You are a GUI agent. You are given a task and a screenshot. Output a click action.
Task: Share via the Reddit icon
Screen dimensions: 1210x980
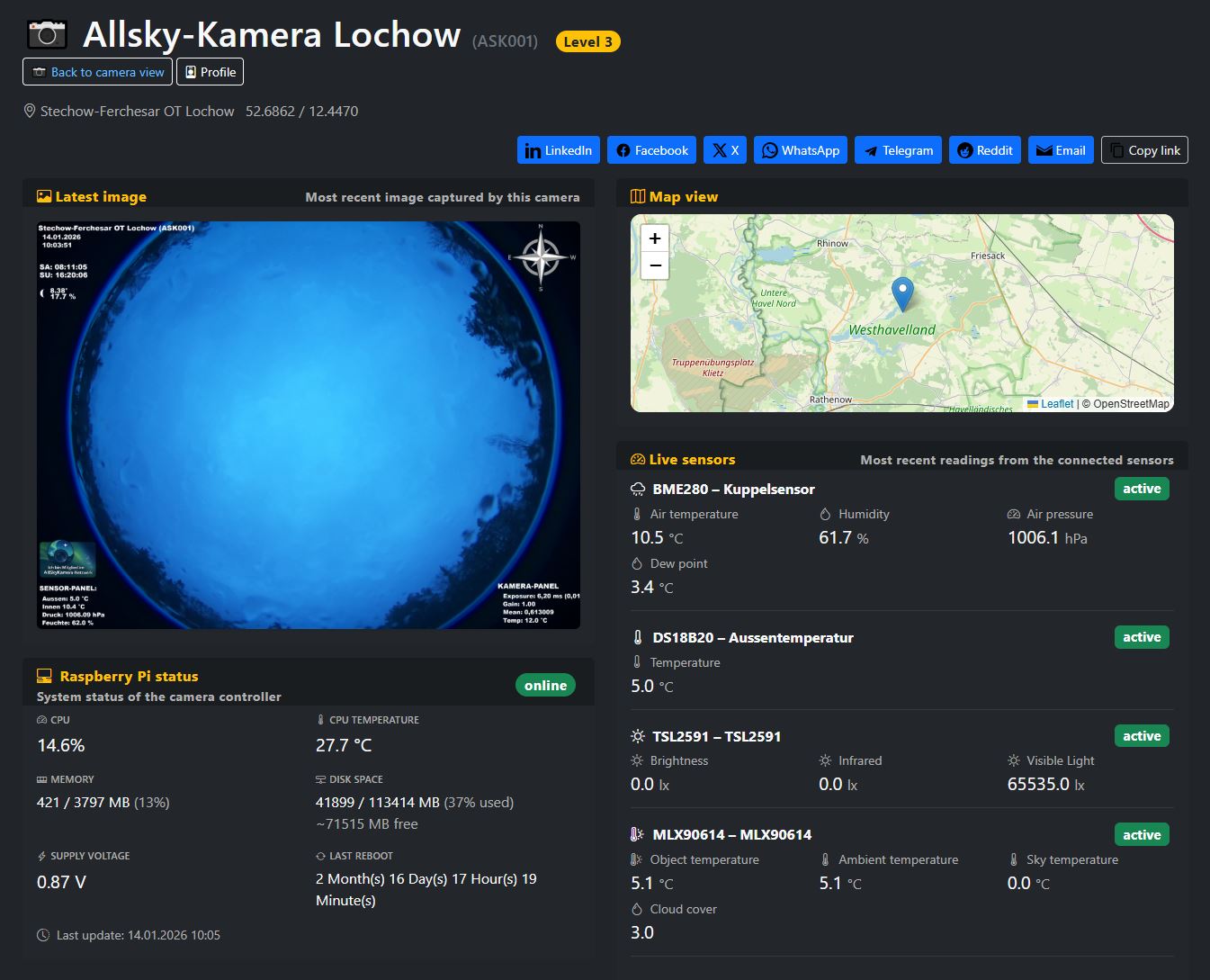(x=964, y=149)
